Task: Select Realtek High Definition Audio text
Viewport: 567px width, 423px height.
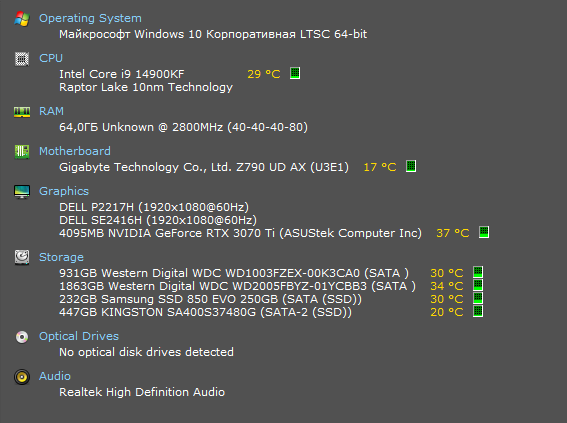Action: tap(142, 392)
